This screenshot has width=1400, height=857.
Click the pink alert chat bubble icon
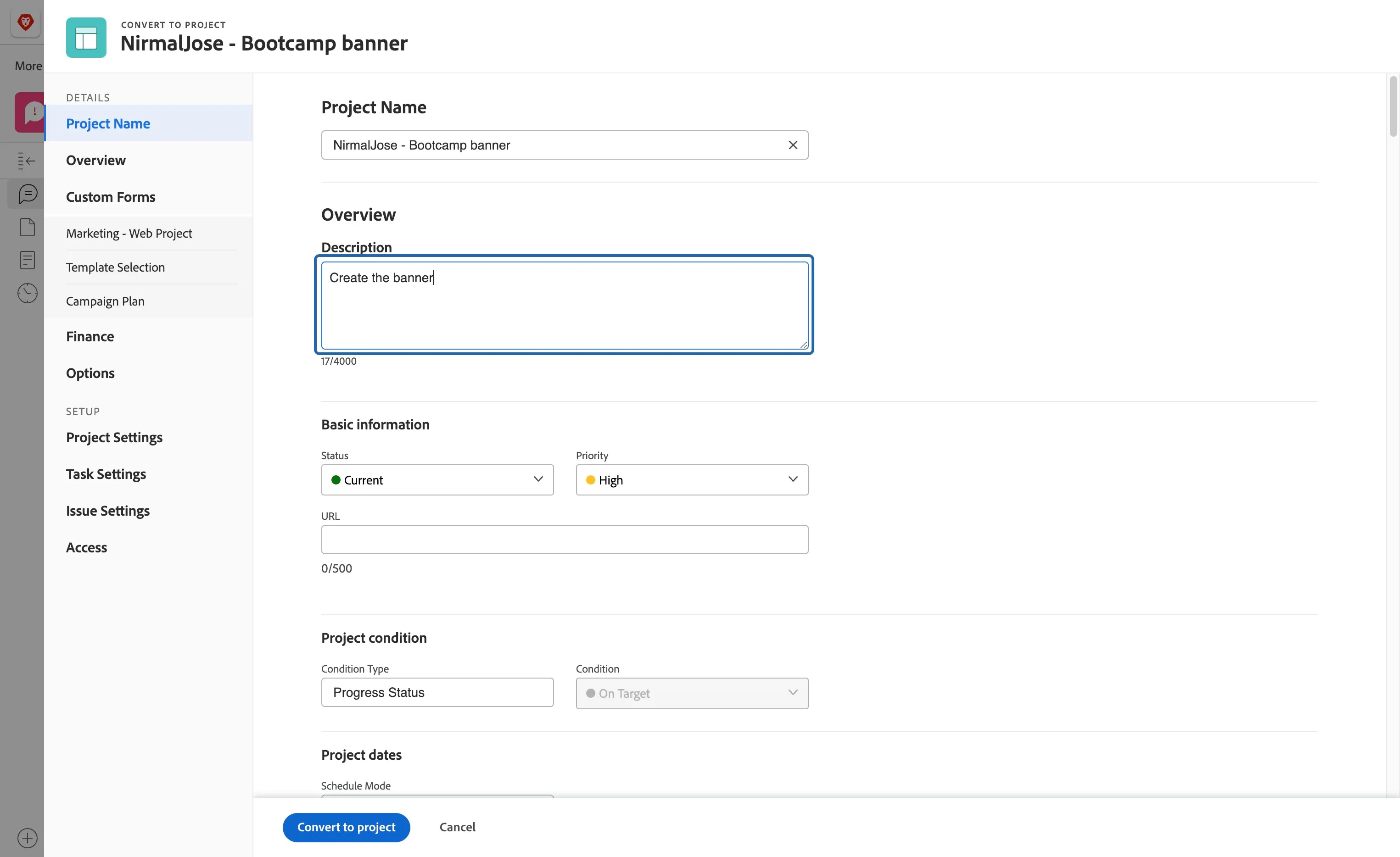pyautogui.click(x=30, y=112)
